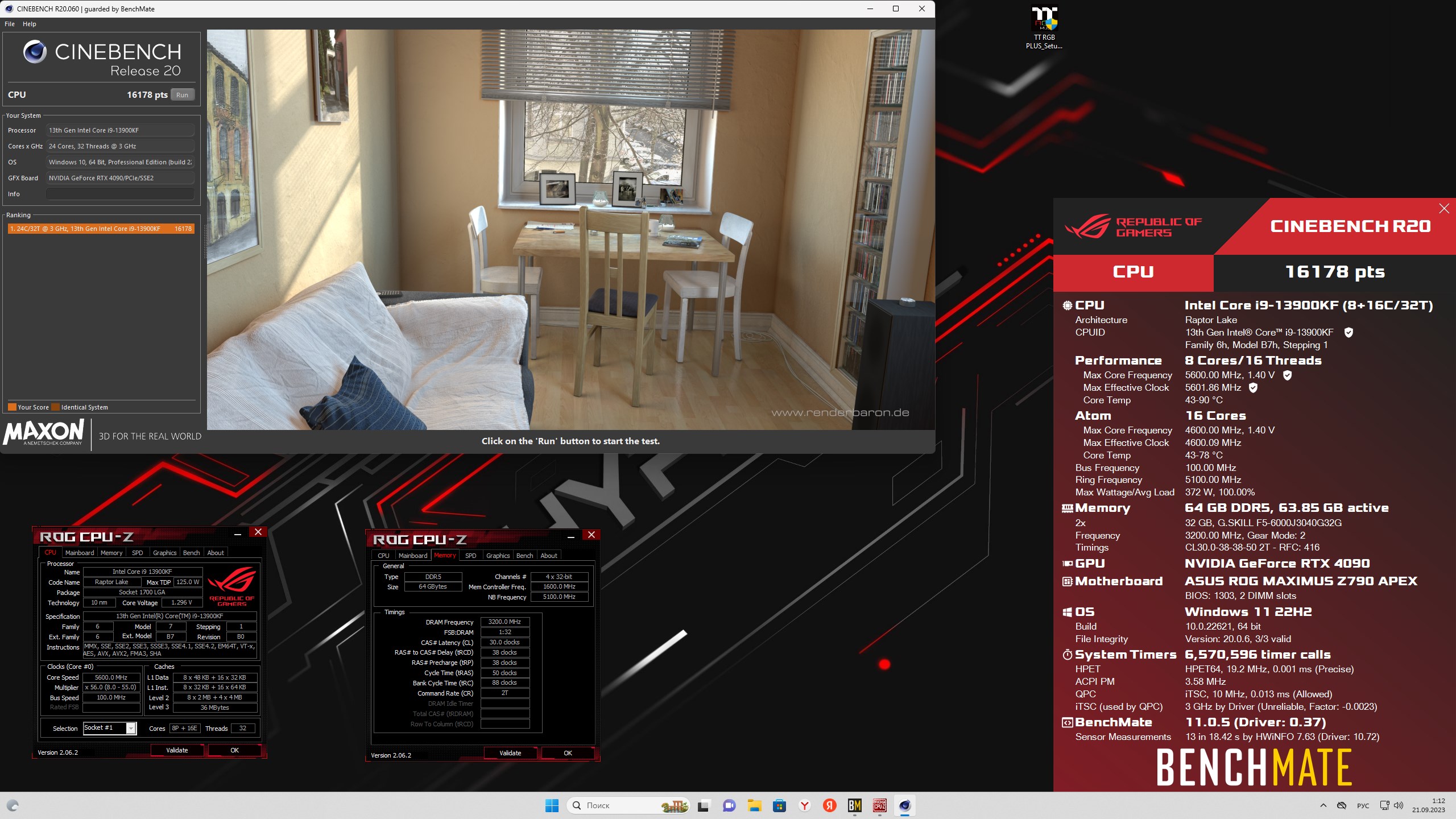Click the OneDrive cloud icon in the system tray
This screenshot has height=819, width=1456.
tap(1342, 805)
